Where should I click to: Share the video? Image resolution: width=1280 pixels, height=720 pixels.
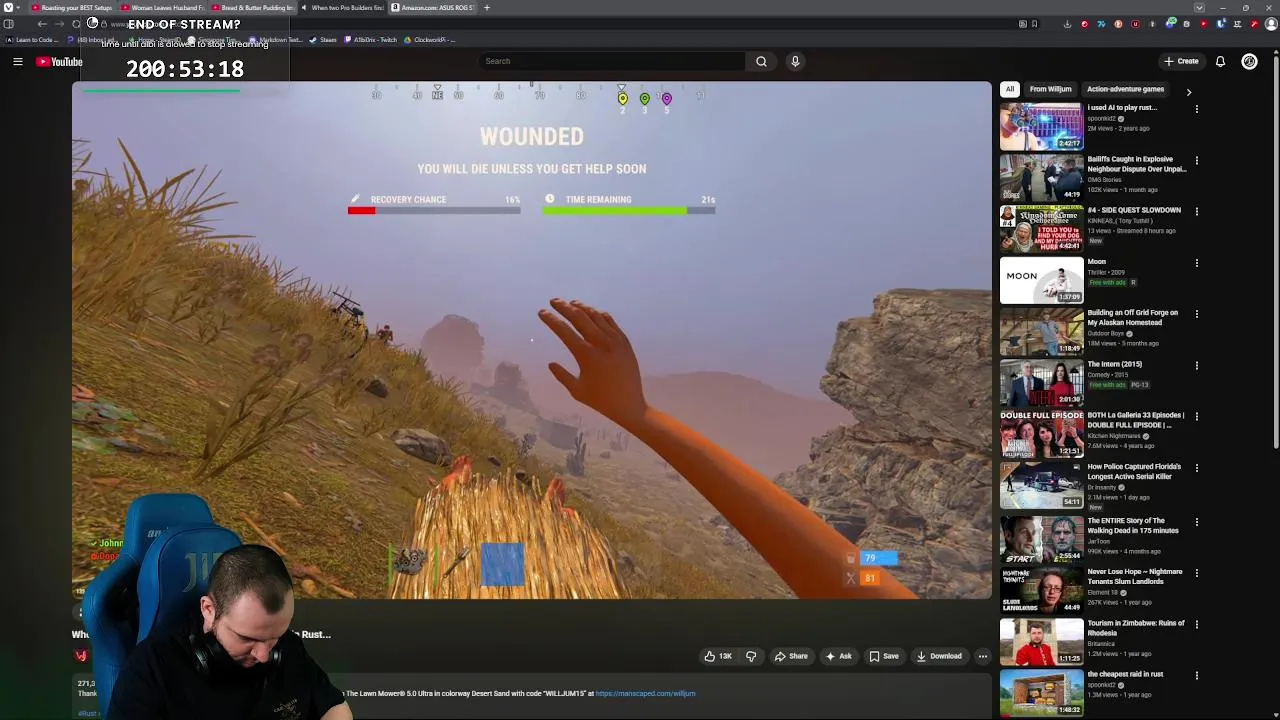(791, 656)
